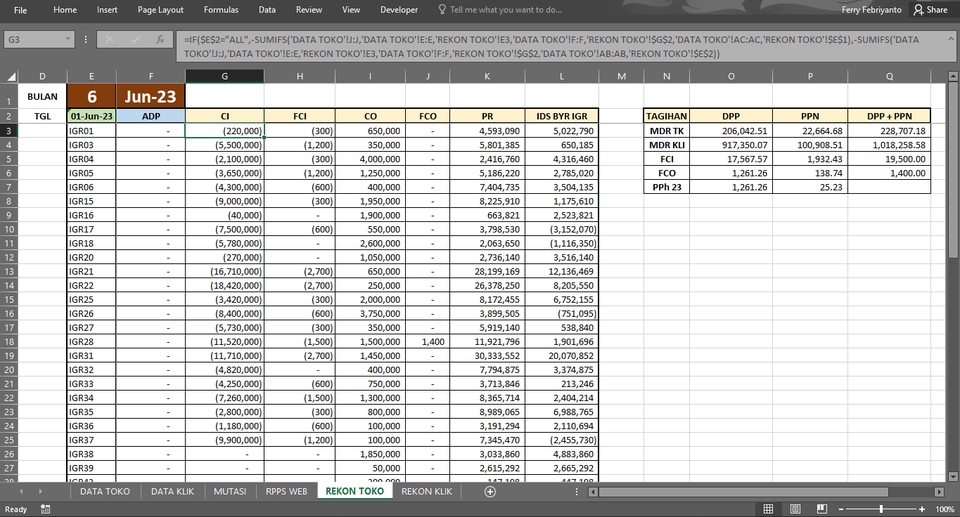Click the Select All corner triangle

click(x=11, y=77)
